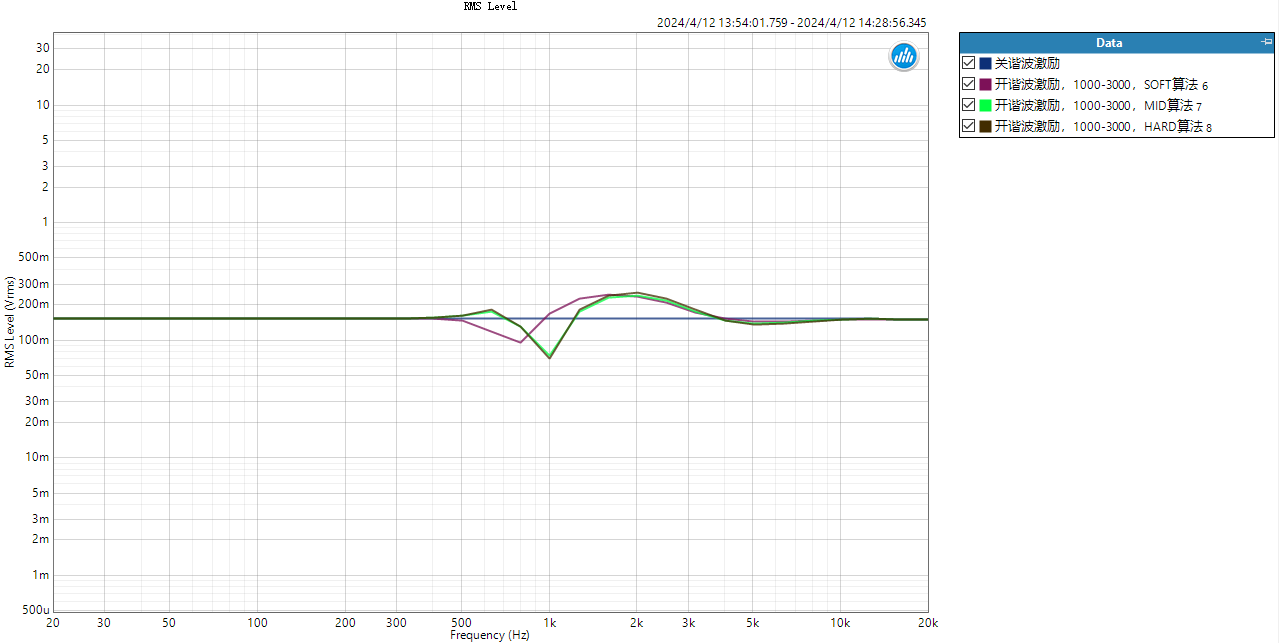1279x643 pixels.
Task: Click the 100m level axis tick label
Action: click(36, 340)
